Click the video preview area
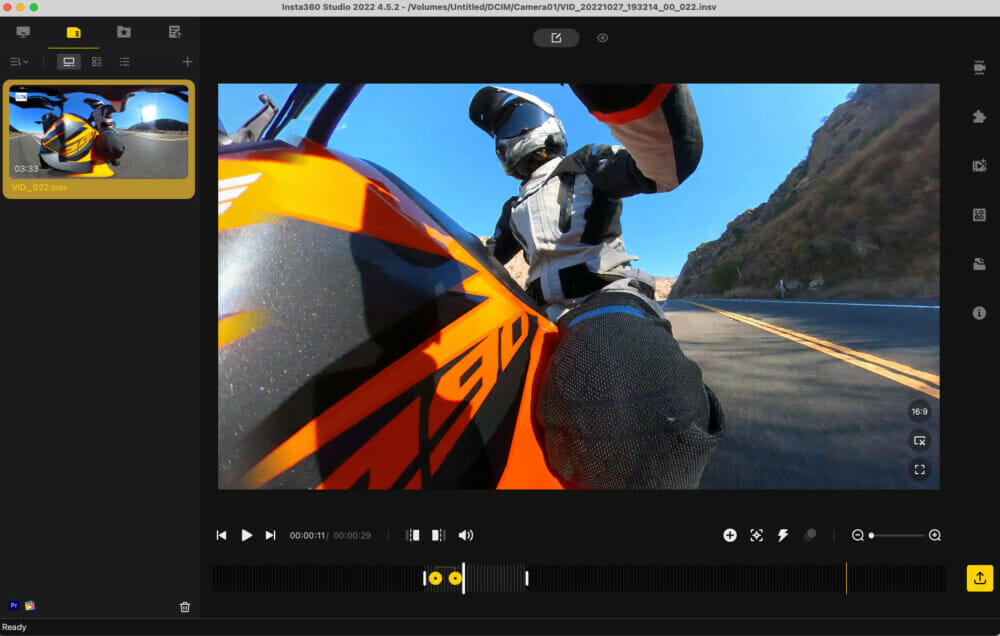Screen dimensions: 1000x636 point(578,286)
